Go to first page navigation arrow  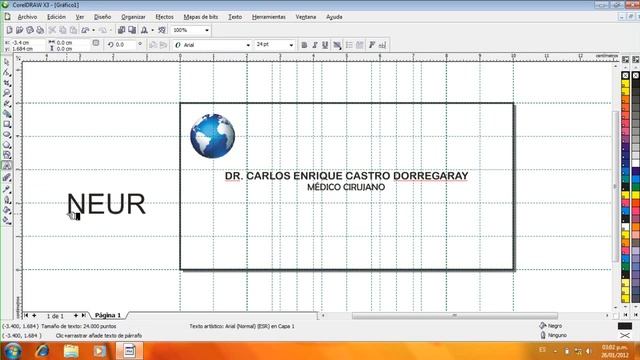[x=26, y=315]
